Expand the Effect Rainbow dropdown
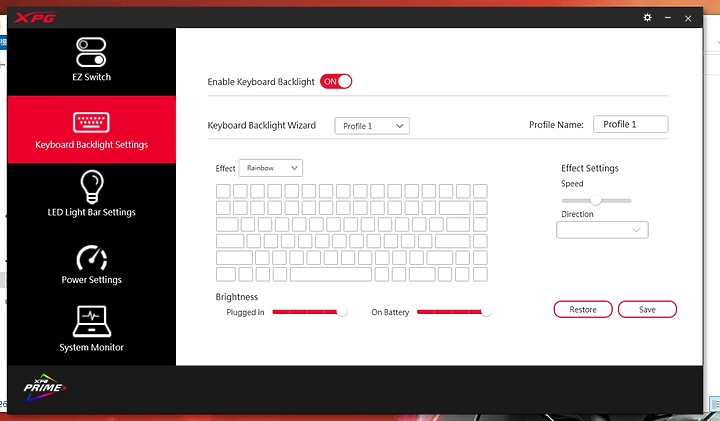720x421 pixels. pyautogui.click(x=270, y=168)
